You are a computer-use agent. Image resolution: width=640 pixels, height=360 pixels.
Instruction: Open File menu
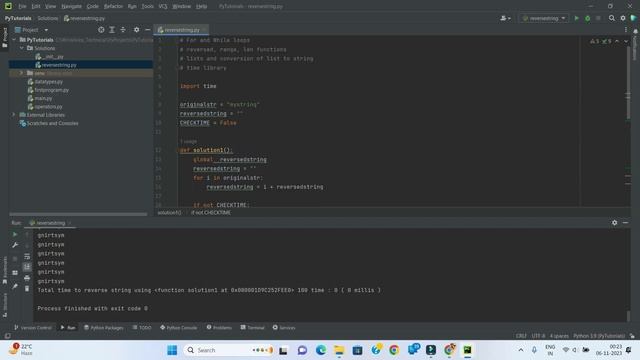coord(22,7)
